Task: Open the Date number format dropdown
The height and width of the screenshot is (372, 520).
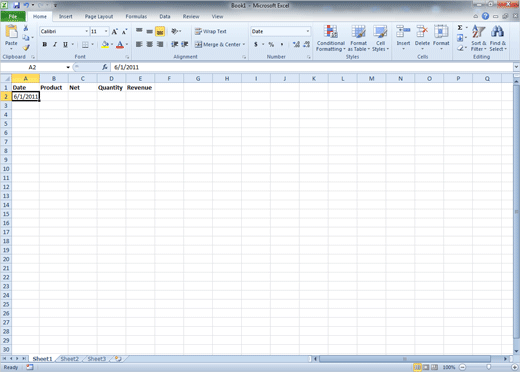Action: click(307, 31)
